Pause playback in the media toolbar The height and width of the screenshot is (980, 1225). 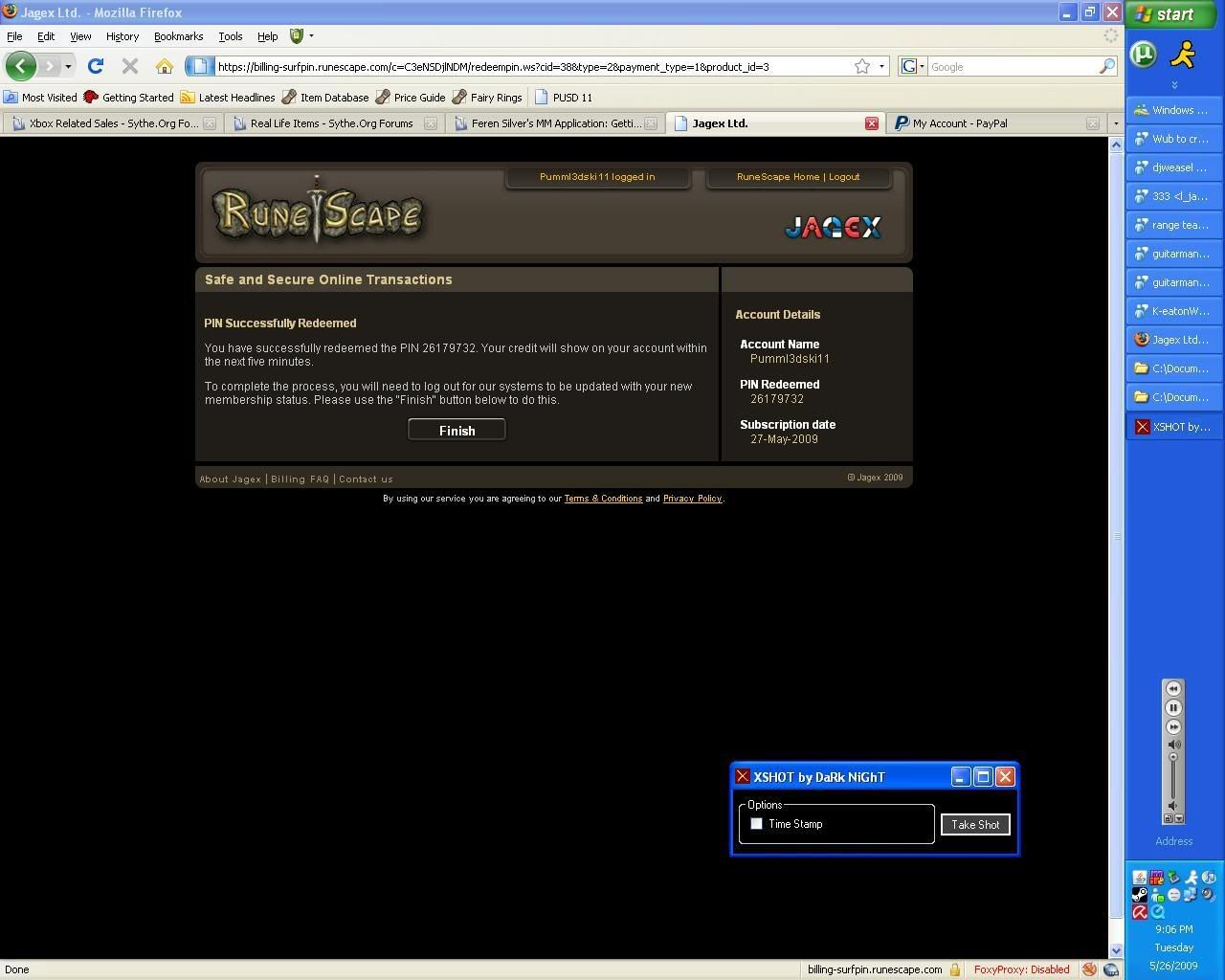point(1173,708)
